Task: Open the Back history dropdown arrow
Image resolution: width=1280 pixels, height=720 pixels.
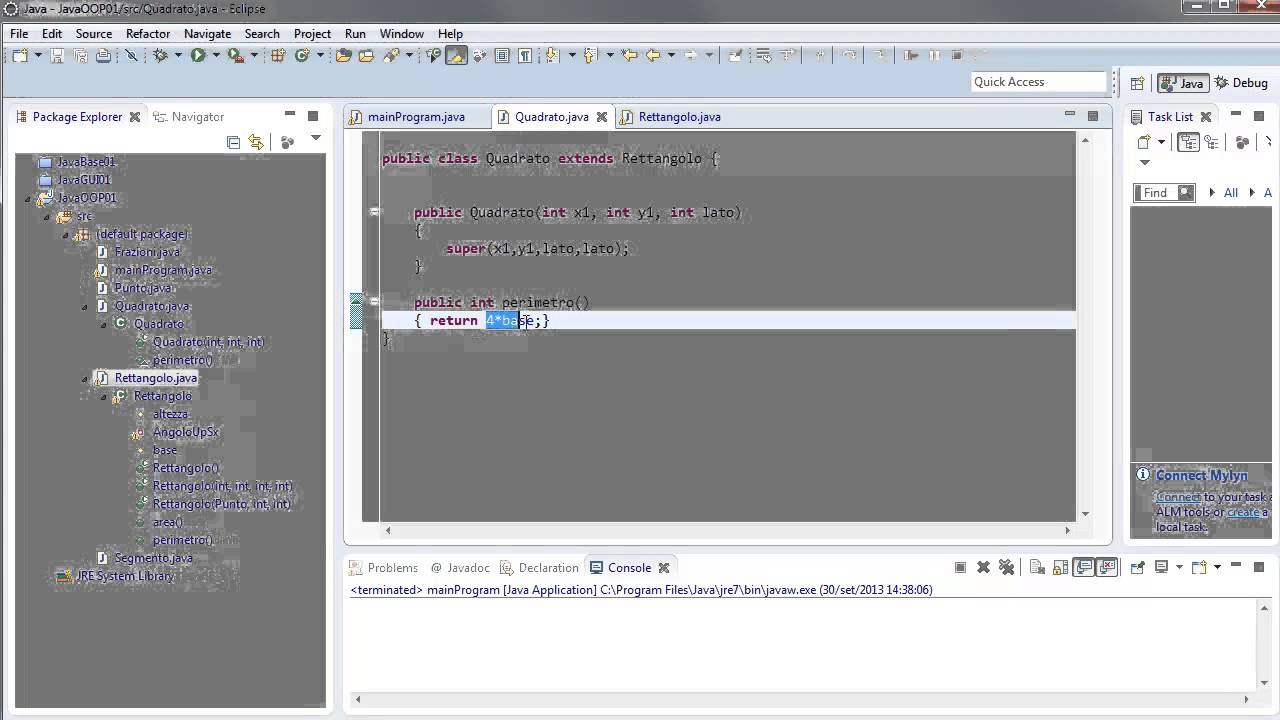Action: pos(671,56)
